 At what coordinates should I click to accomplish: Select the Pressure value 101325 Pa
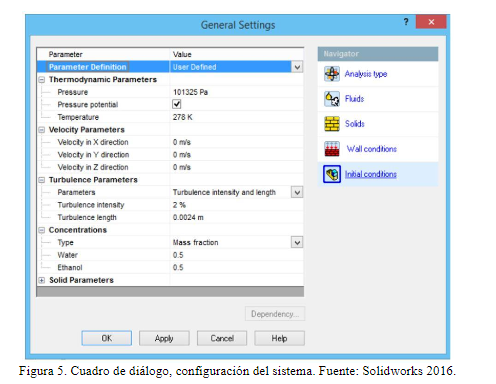[x=190, y=92]
